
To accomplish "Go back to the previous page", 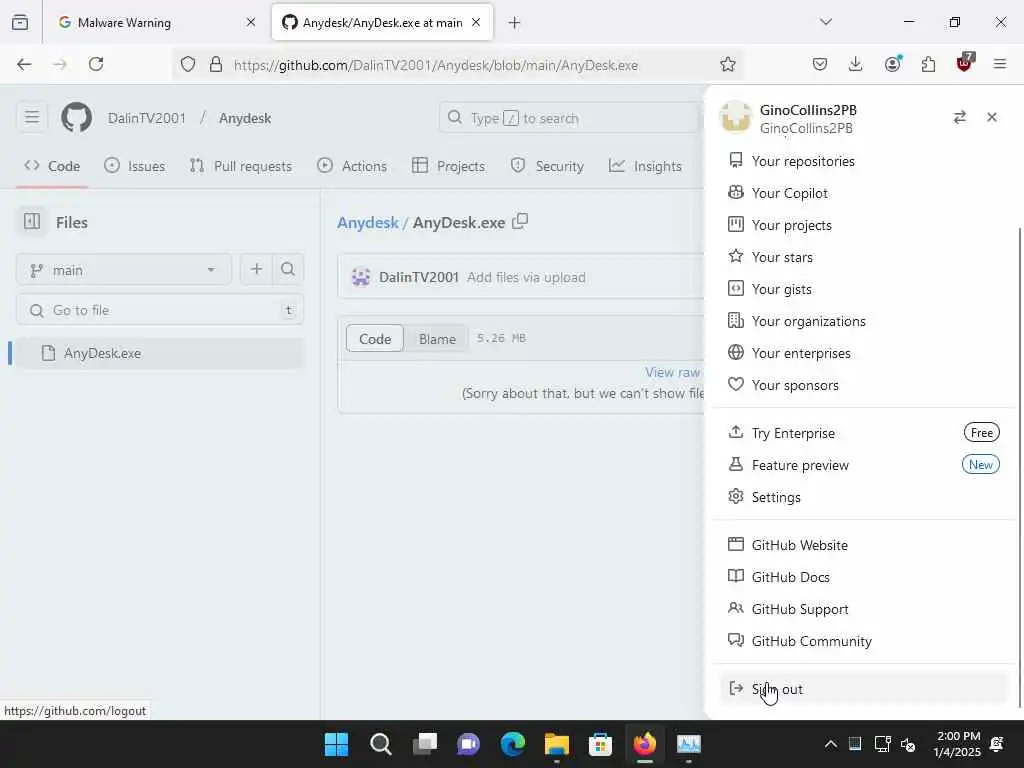I will 24,64.
